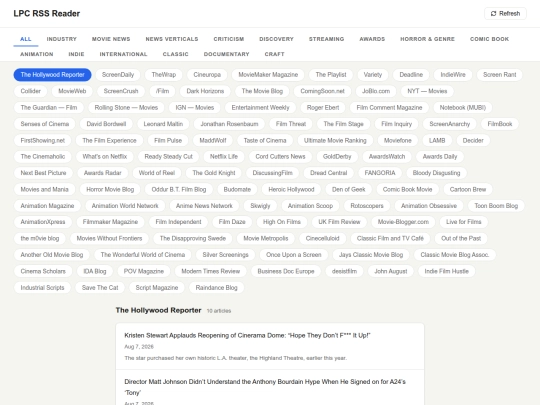Choose the /Film feed

[163, 91]
